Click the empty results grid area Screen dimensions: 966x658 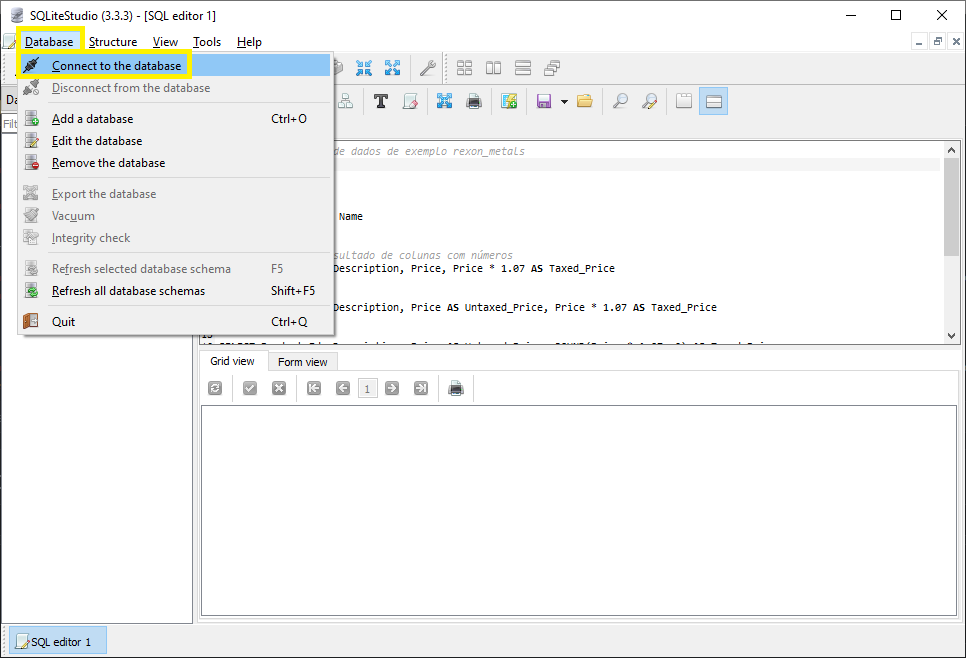pos(578,510)
